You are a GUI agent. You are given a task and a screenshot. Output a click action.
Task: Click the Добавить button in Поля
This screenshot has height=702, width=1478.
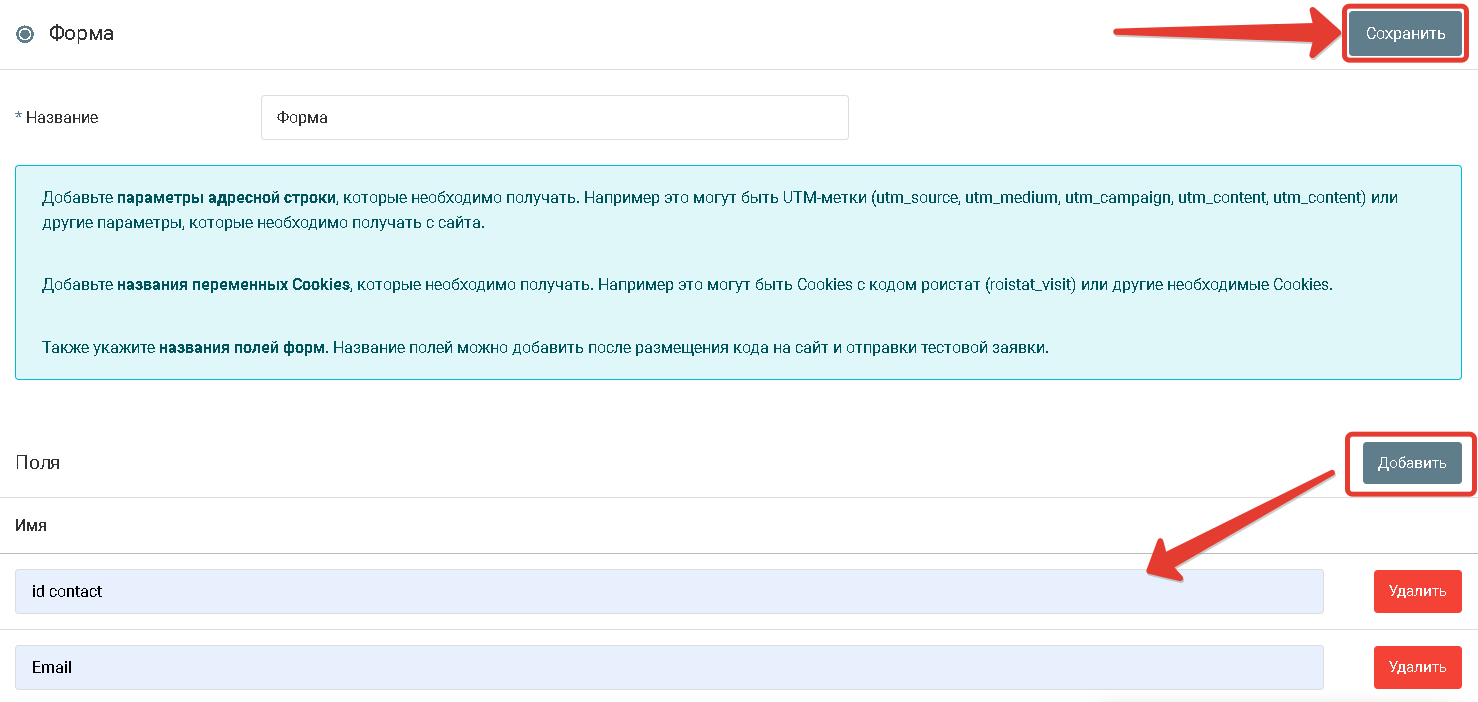click(1412, 463)
